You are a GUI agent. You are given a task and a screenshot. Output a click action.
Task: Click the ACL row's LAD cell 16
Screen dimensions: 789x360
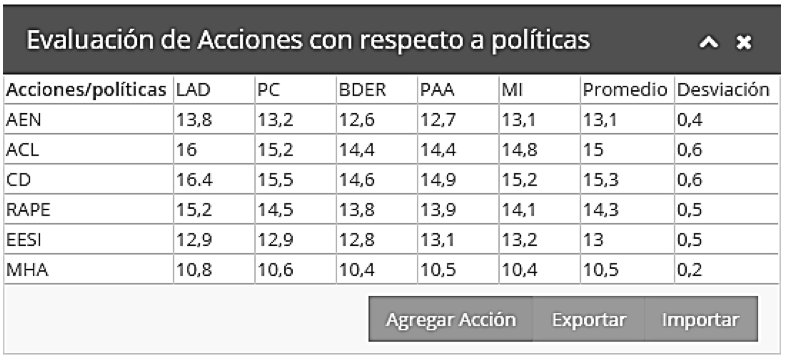coord(186,150)
